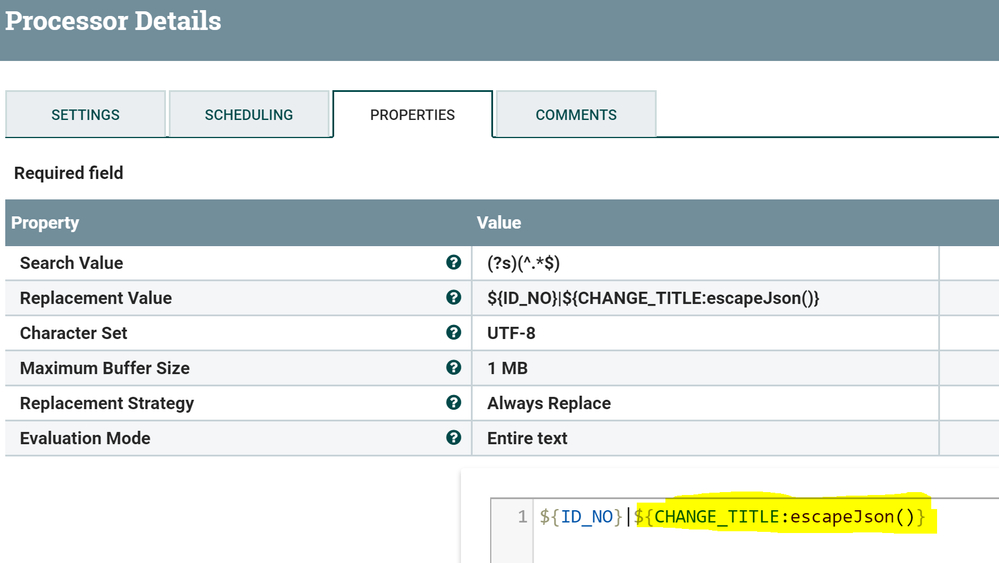
Task: Click help icon beside Evaluation Mode
Action: coord(453,438)
